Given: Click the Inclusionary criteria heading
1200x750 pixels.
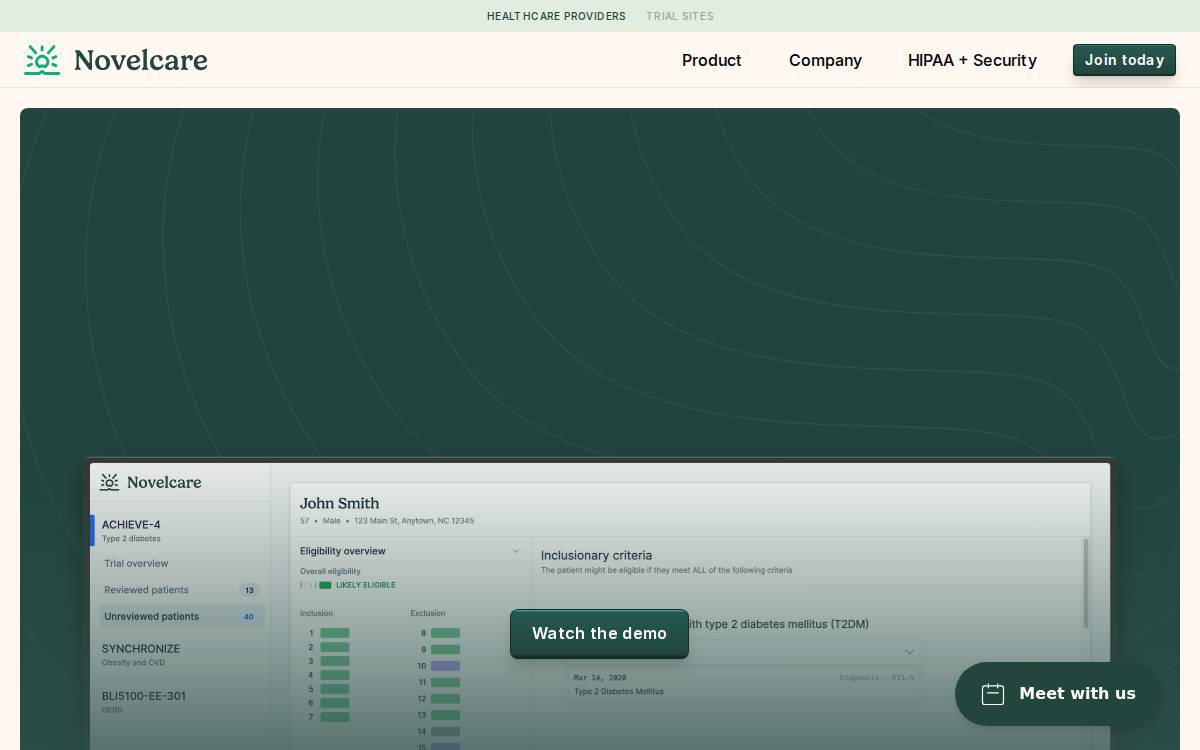Looking at the screenshot, I should (x=596, y=555).
